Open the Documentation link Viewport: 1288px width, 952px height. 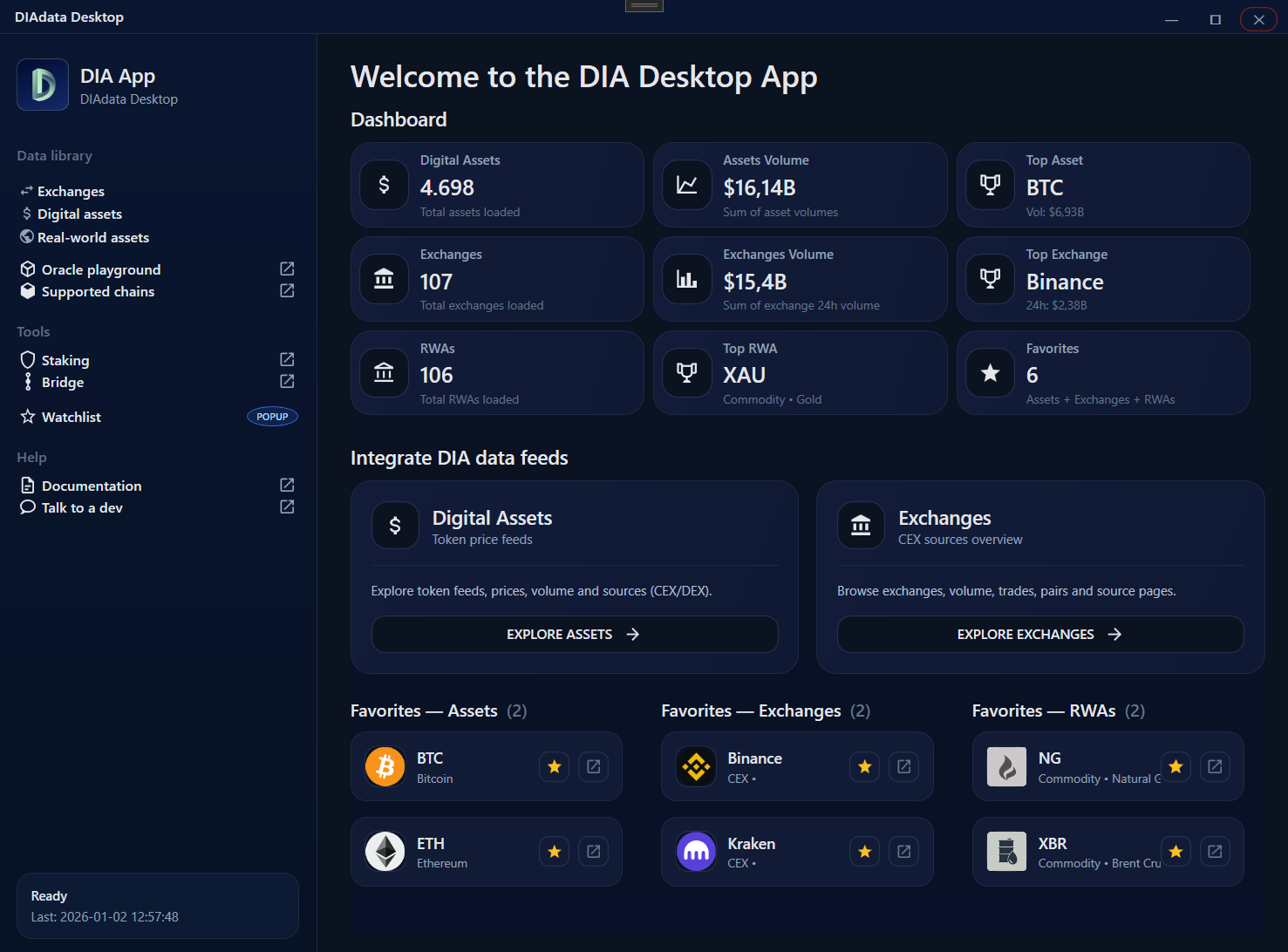point(92,486)
